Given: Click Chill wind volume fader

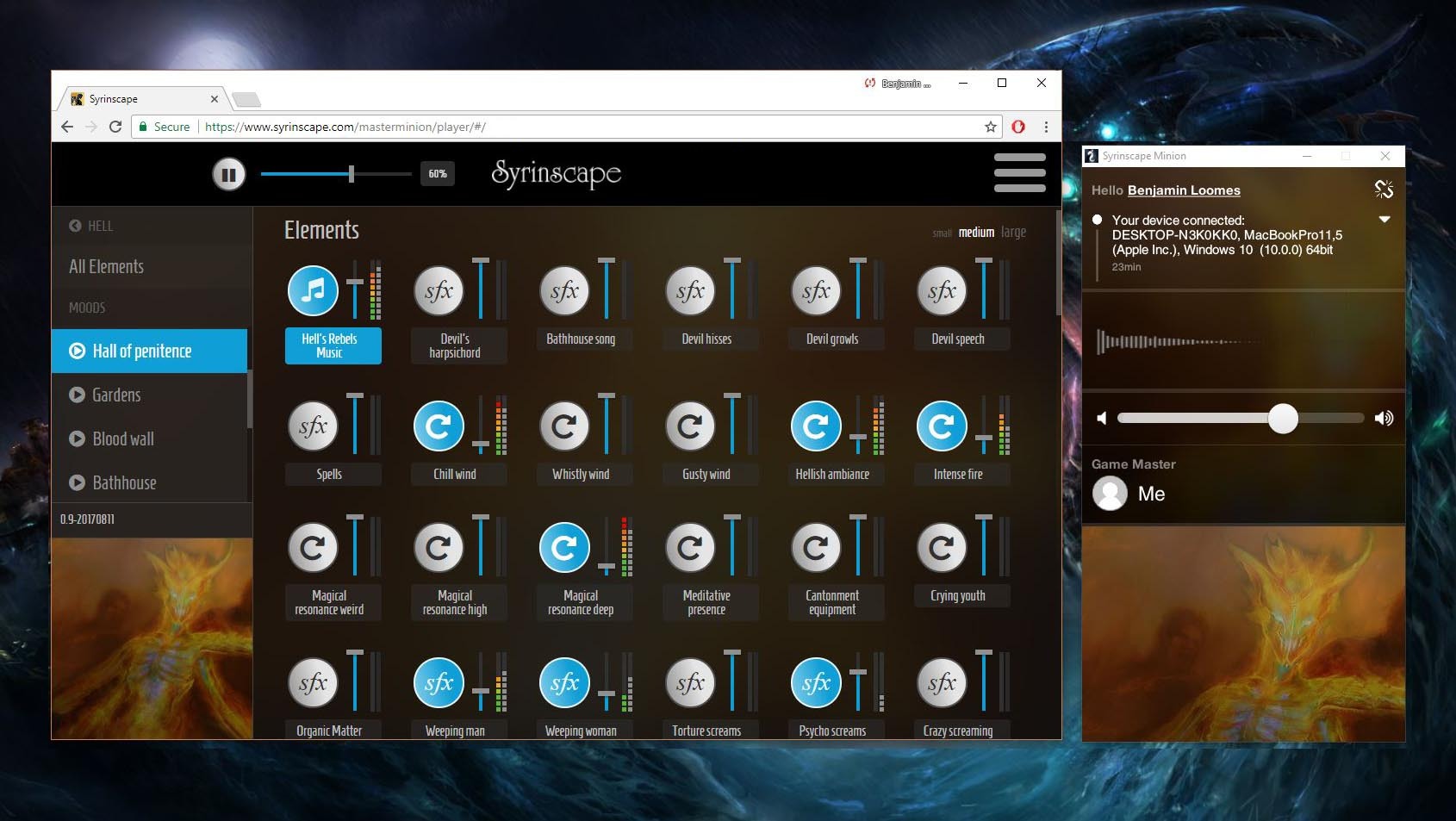Looking at the screenshot, I should pyautogui.click(x=481, y=445).
